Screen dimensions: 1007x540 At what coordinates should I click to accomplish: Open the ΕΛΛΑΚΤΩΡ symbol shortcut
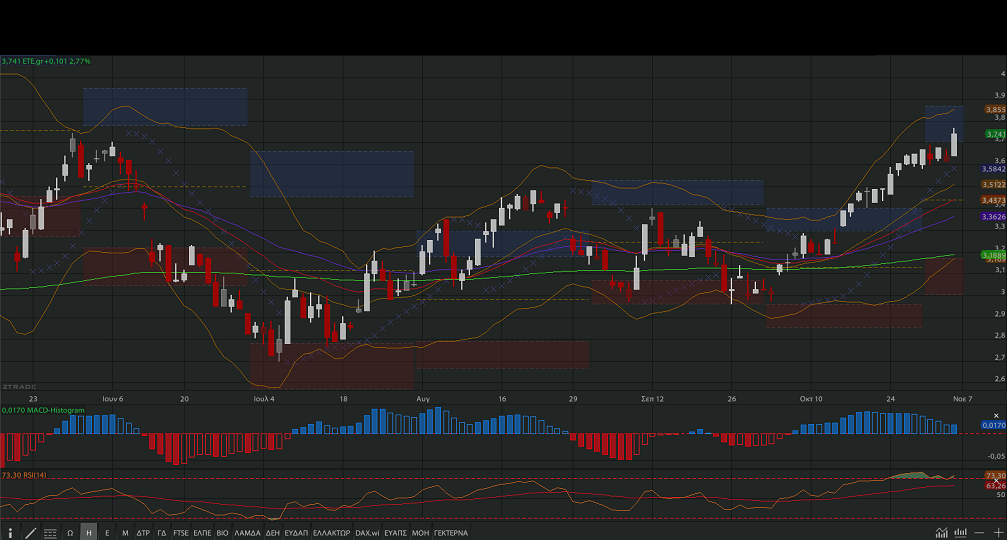[331, 533]
